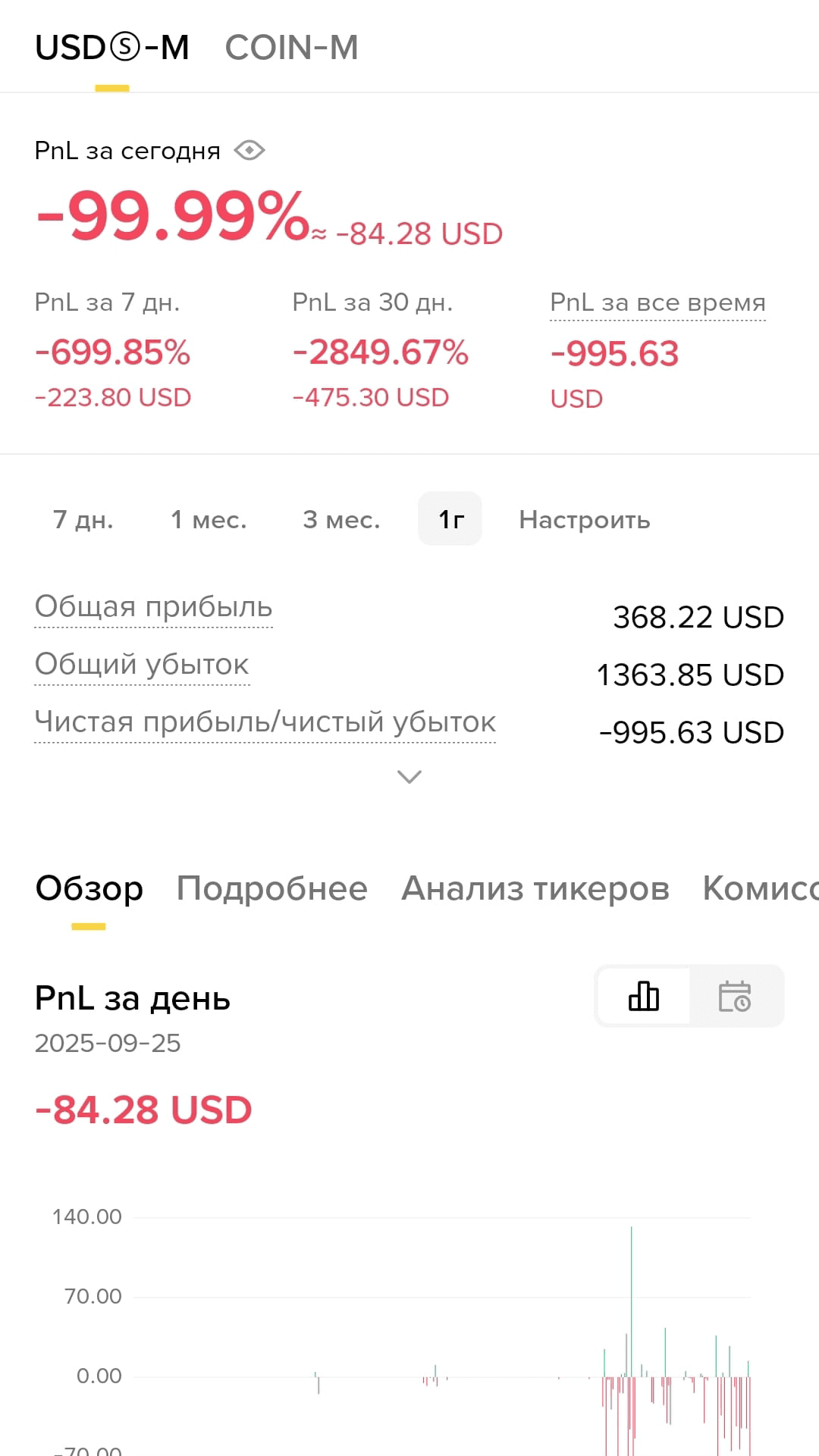Switch to the Подробнее tab
Screen dimensions: 819x1456
pos(272,888)
